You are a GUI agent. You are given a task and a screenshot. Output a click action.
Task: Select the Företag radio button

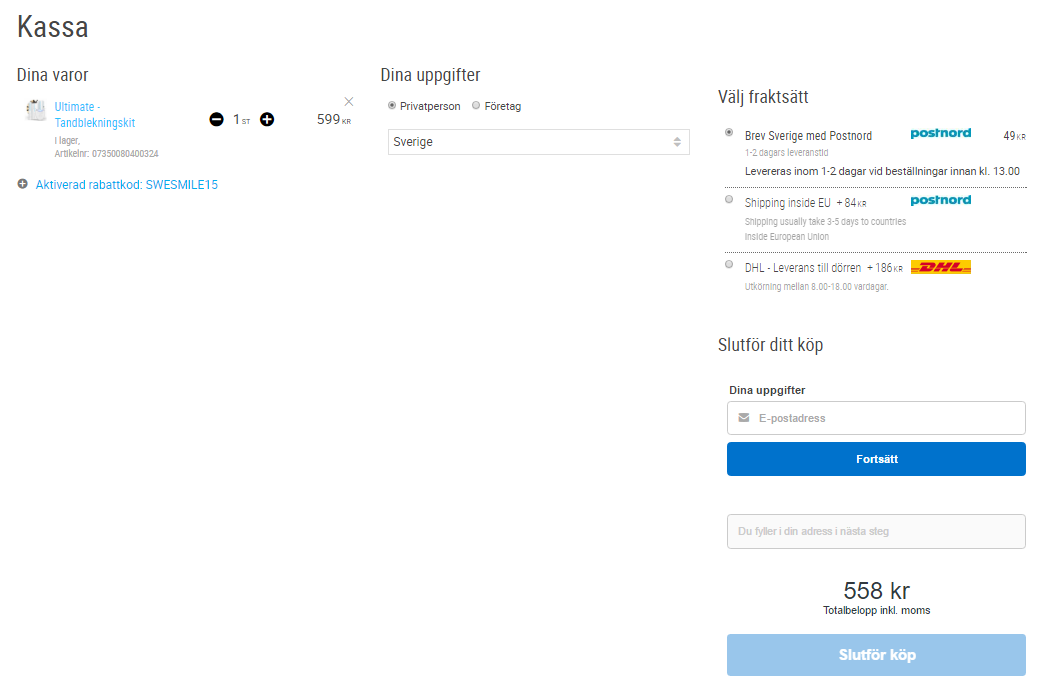[x=476, y=106]
